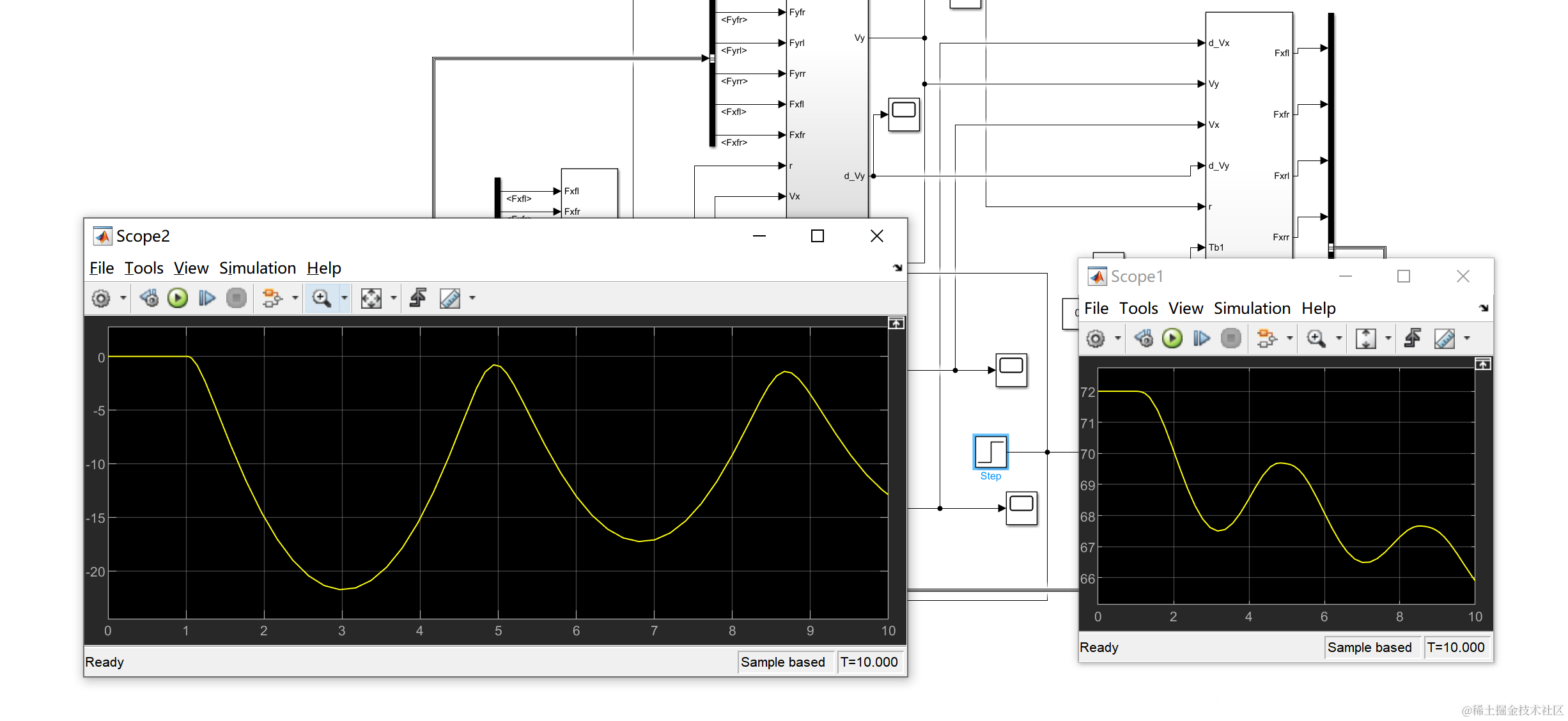Expand Scope2 measurements dropdown arrow

(x=473, y=298)
